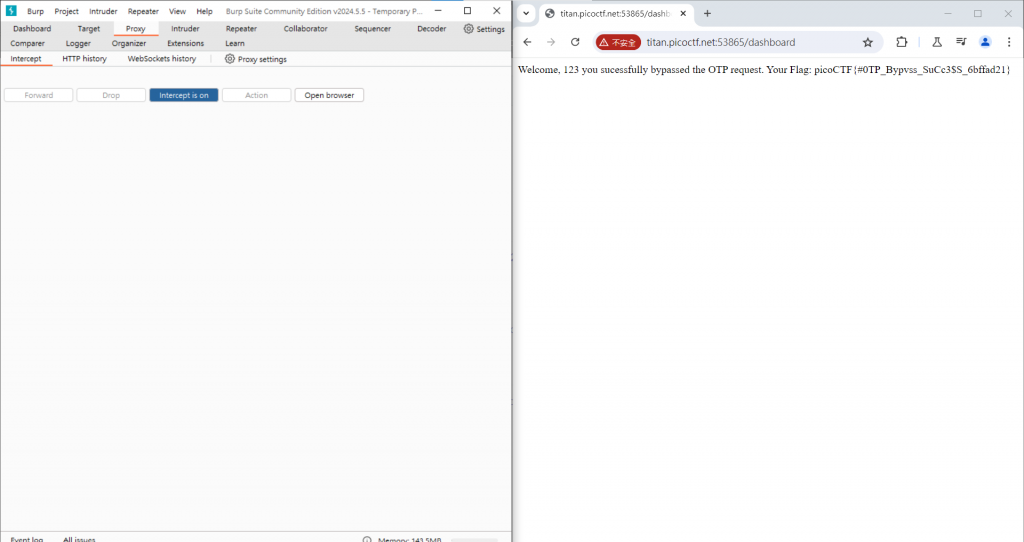The width and height of the screenshot is (1024, 542).
Task: Open WebSockets history sub-tab
Action: tap(162, 59)
